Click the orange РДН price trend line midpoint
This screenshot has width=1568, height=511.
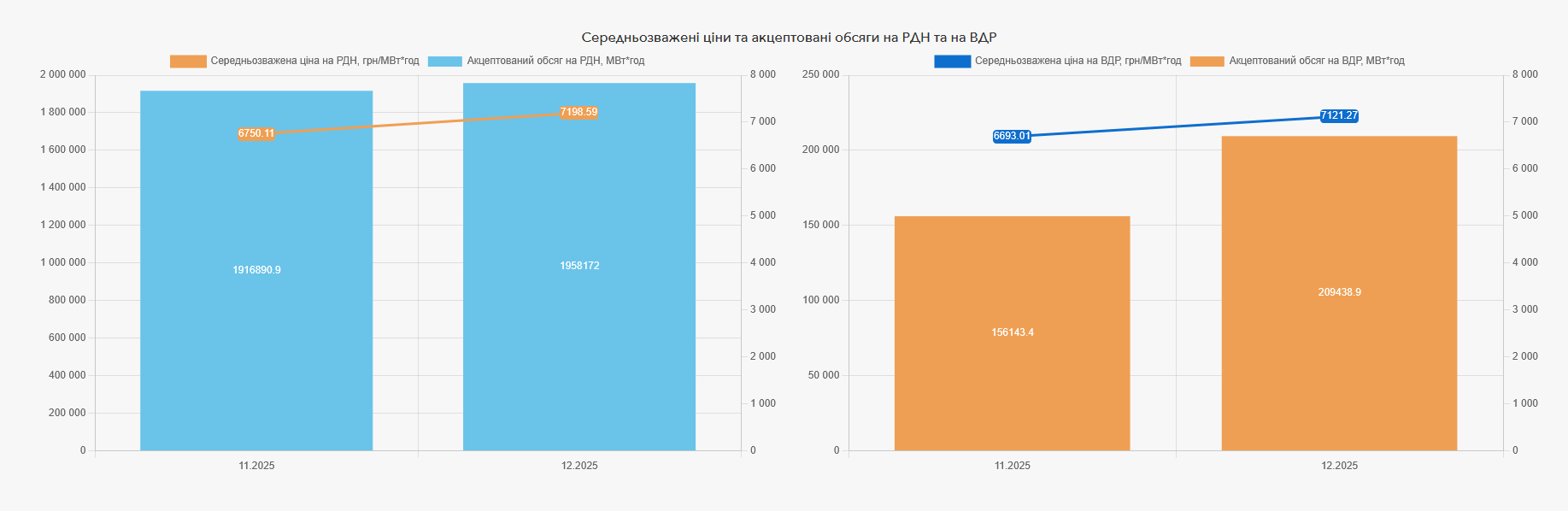pyautogui.click(x=418, y=123)
